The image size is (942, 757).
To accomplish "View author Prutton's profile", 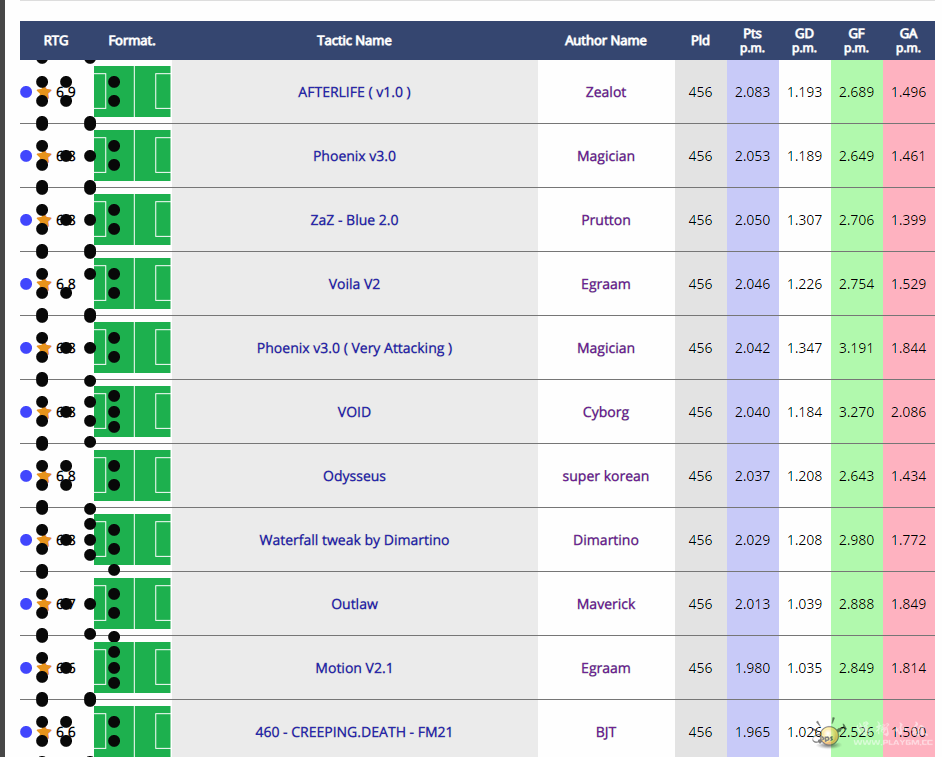I will [606, 220].
